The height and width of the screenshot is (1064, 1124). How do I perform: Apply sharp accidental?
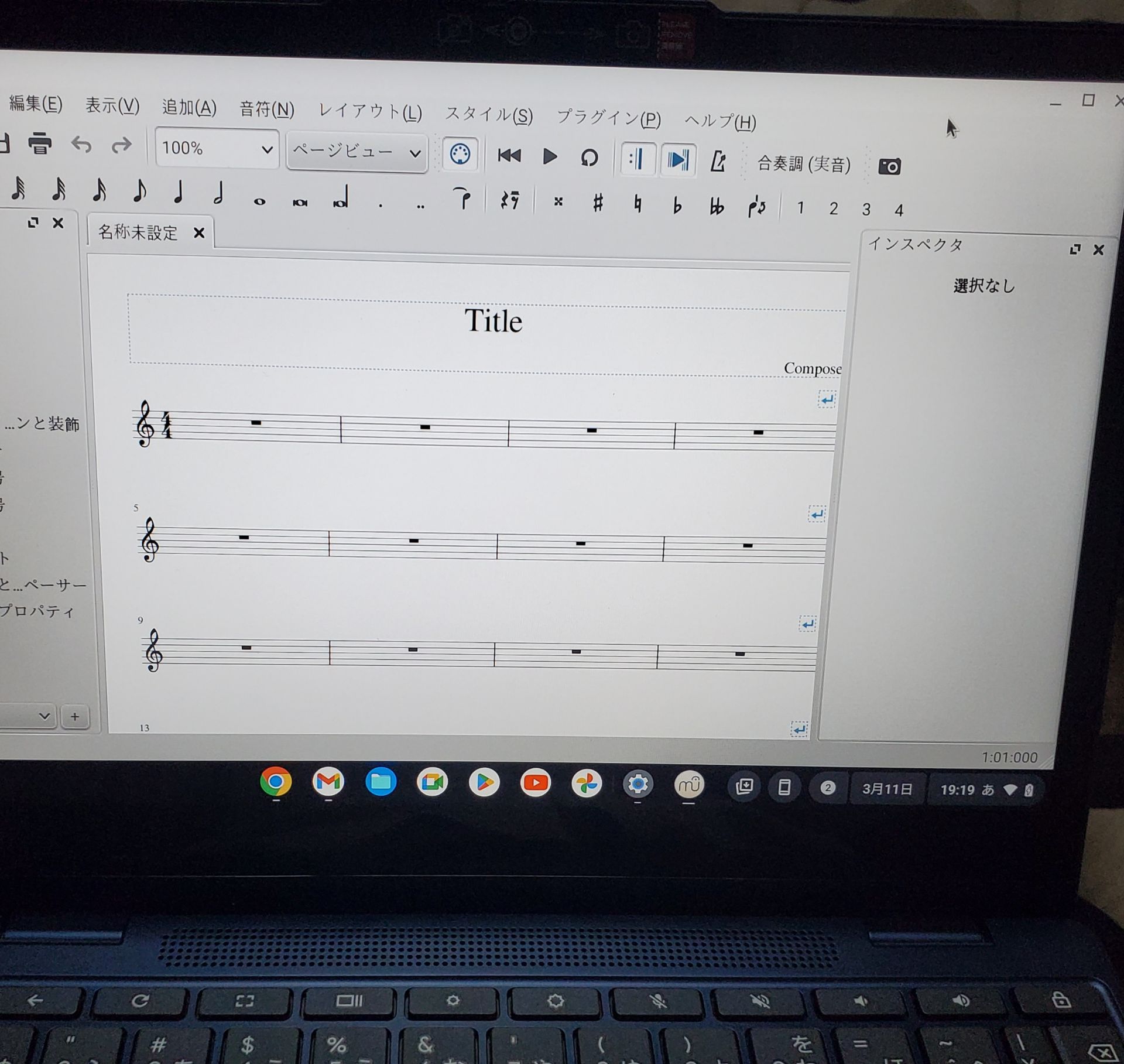(597, 203)
